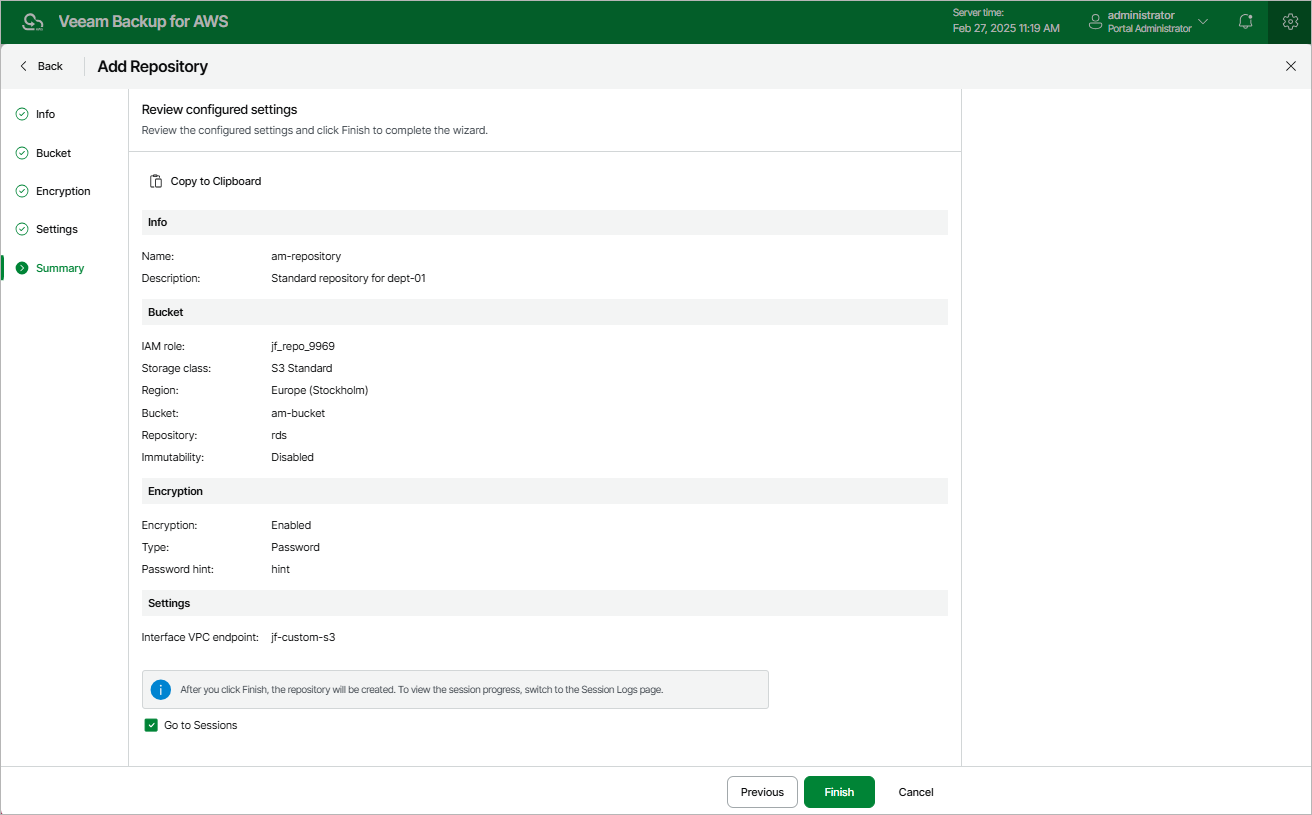Image resolution: width=1312 pixels, height=815 pixels.
Task: Open the Settings wizard step
Action: pyautogui.click(x=56, y=229)
